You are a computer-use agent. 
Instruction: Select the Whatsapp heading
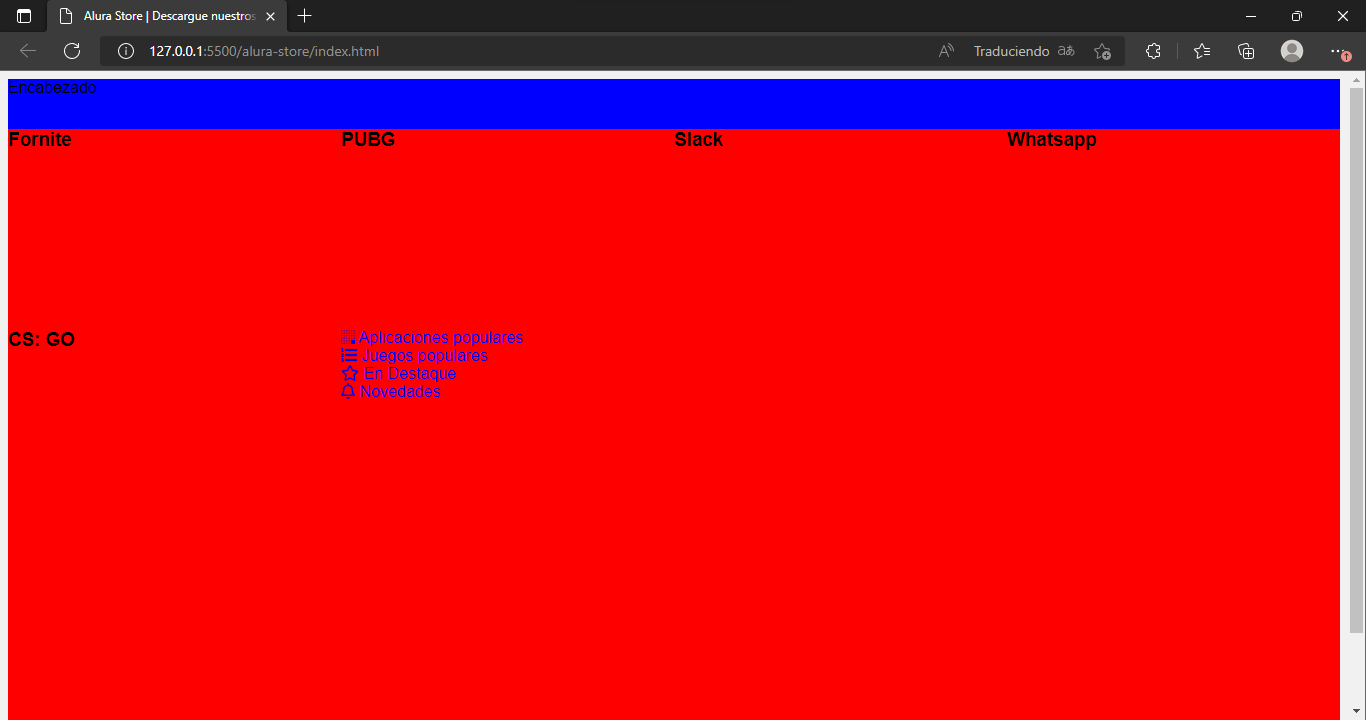1052,140
